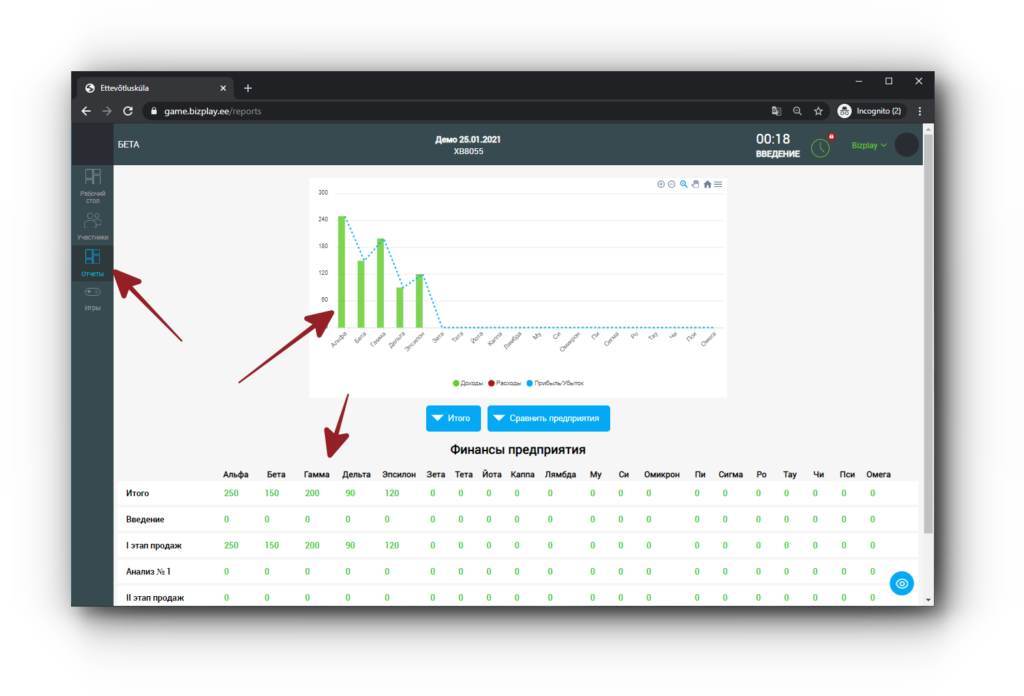Open the chart hamburger export menu

coord(718,184)
